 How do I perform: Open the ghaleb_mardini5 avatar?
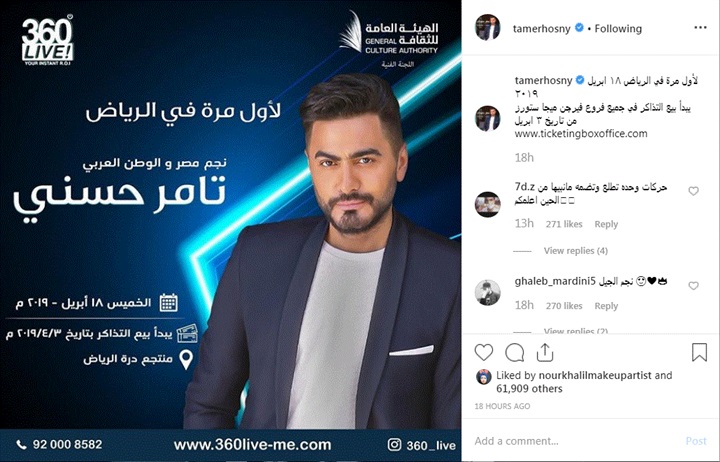tap(487, 292)
